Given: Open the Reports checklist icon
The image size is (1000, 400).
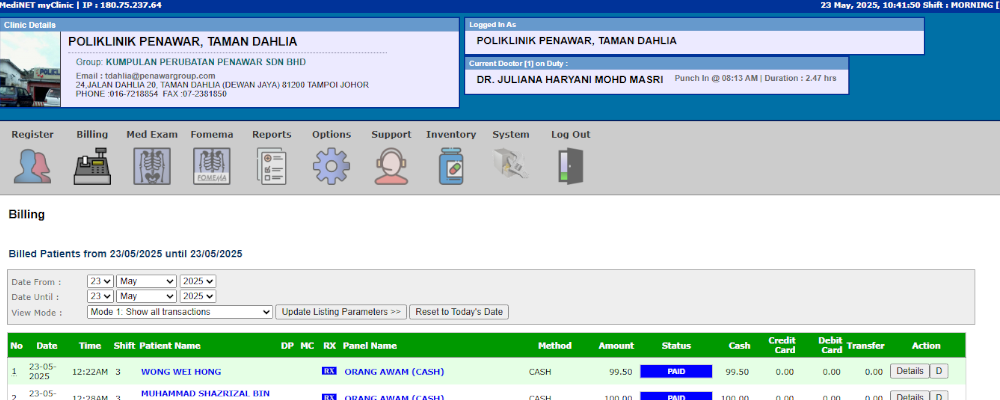Looking at the screenshot, I should 271,165.
